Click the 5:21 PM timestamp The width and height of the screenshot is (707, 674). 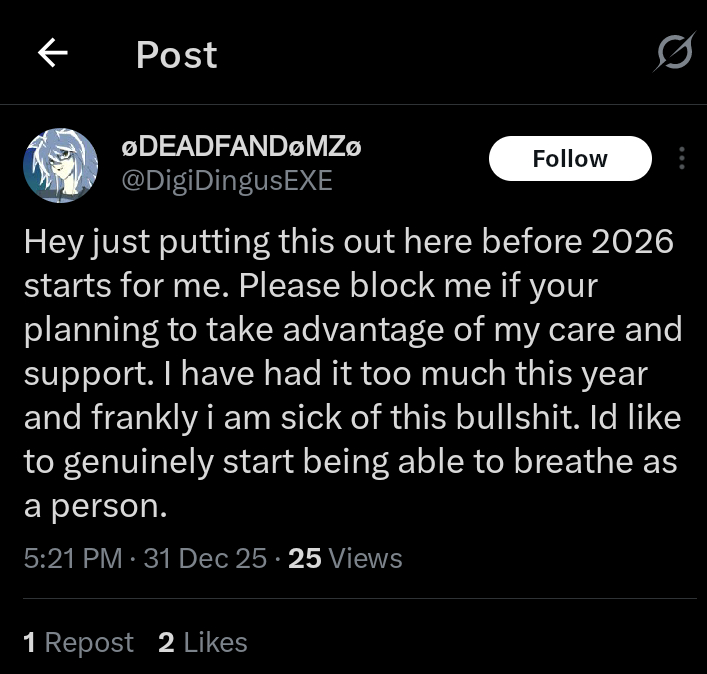[x=73, y=558]
